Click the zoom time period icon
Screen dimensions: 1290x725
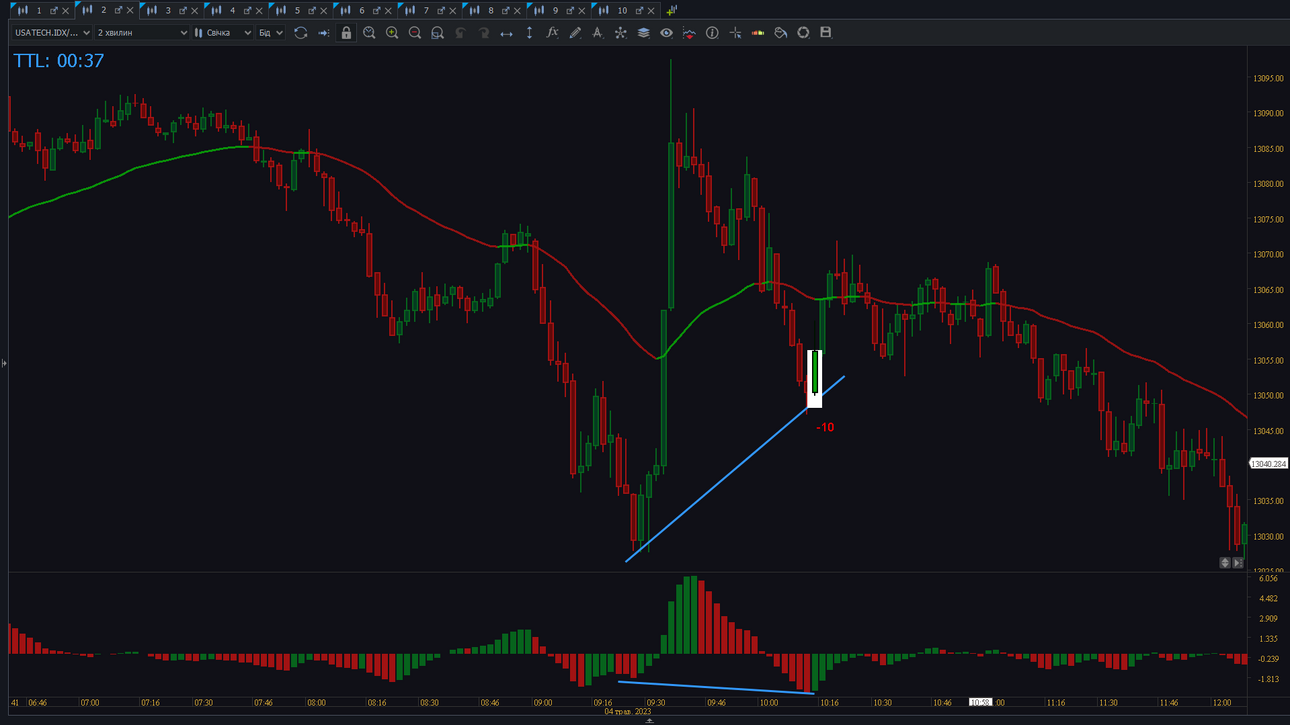(369, 33)
